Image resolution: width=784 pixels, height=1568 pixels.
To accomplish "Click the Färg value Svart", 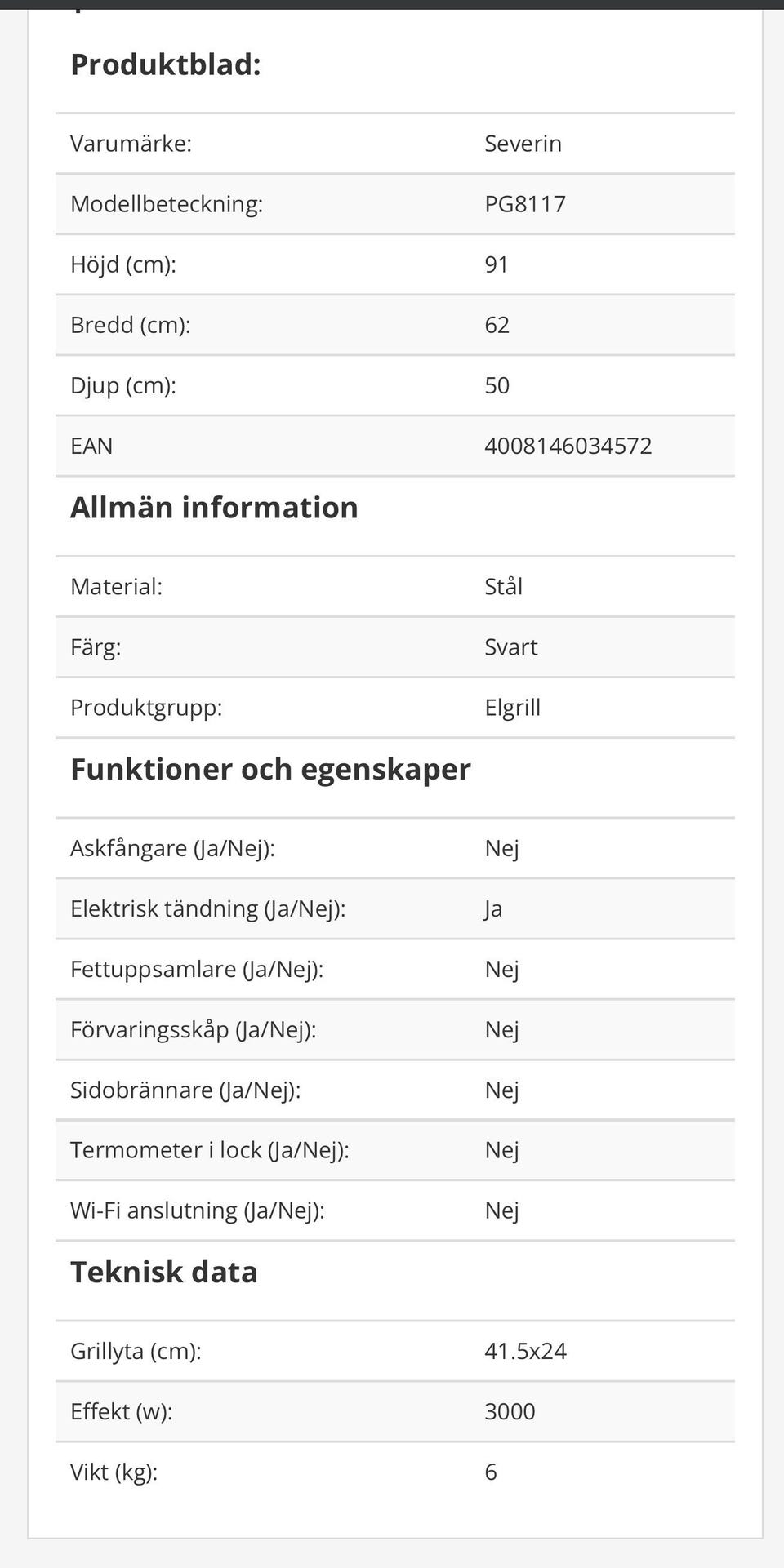I will [510, 647].
